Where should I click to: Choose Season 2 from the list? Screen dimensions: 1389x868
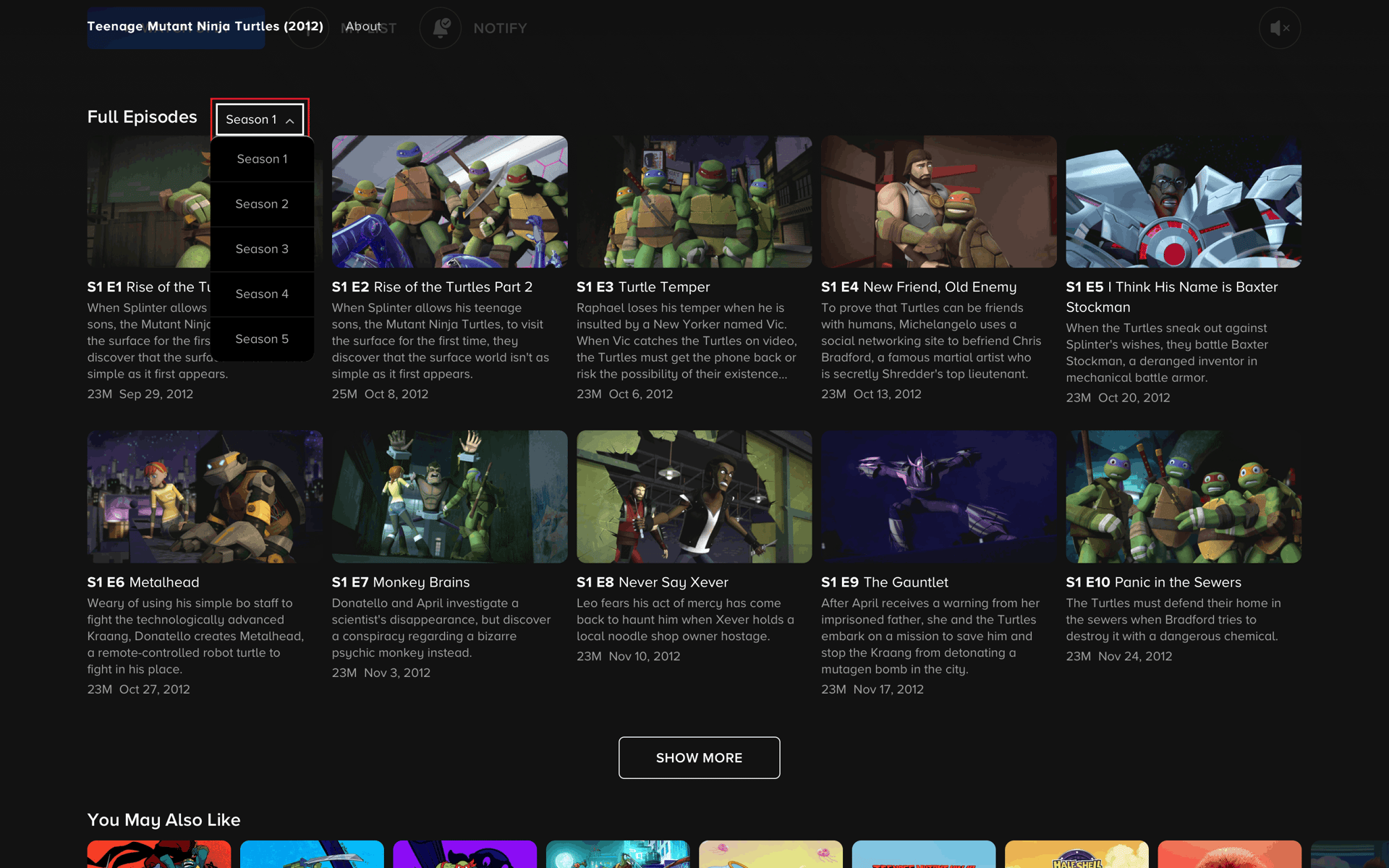click(x=262, y=204)
